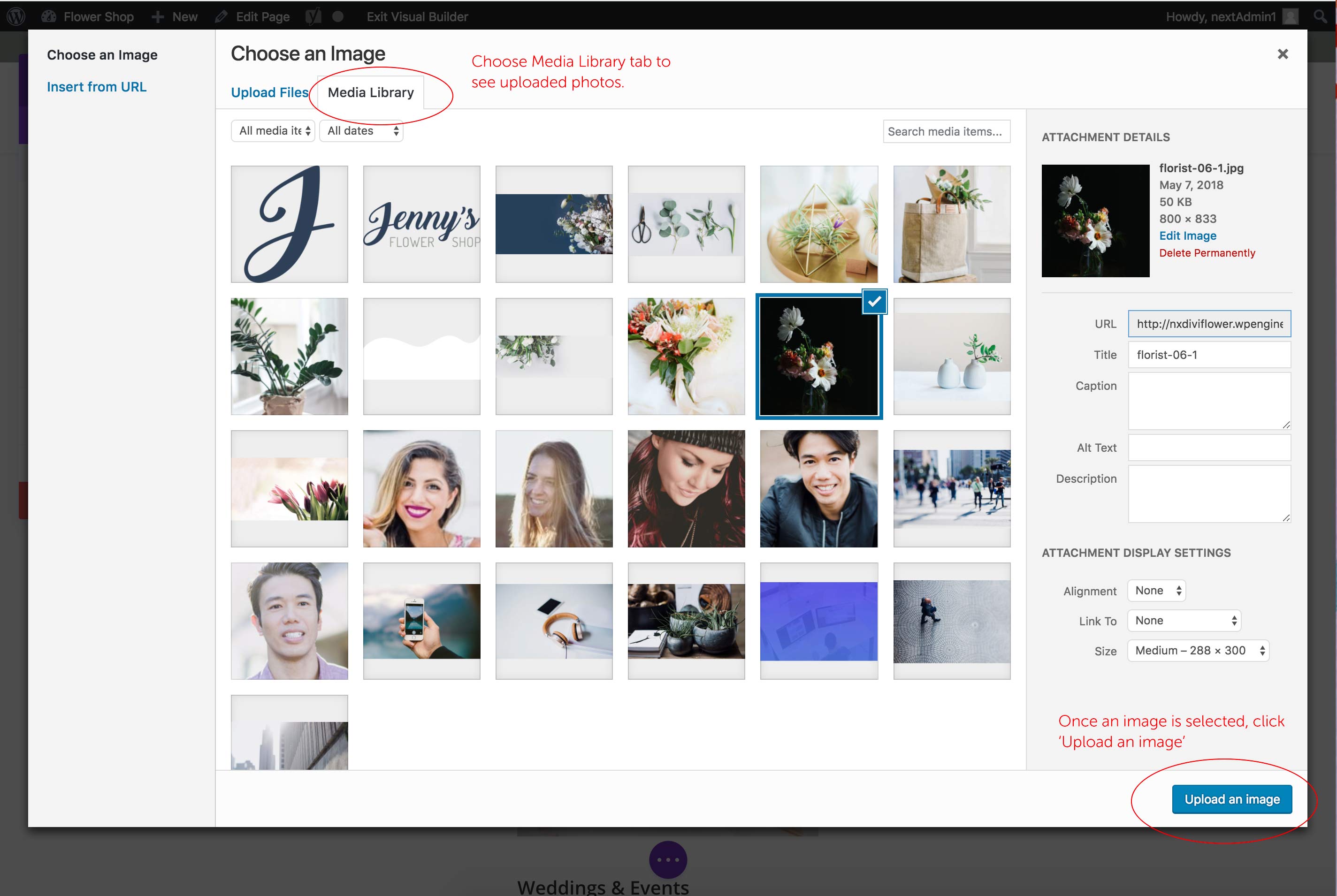The image size is (1337, 896).
Task: Select the Jenny's Flower Shop logo thumbnail
Action: [x=421, y=224]
